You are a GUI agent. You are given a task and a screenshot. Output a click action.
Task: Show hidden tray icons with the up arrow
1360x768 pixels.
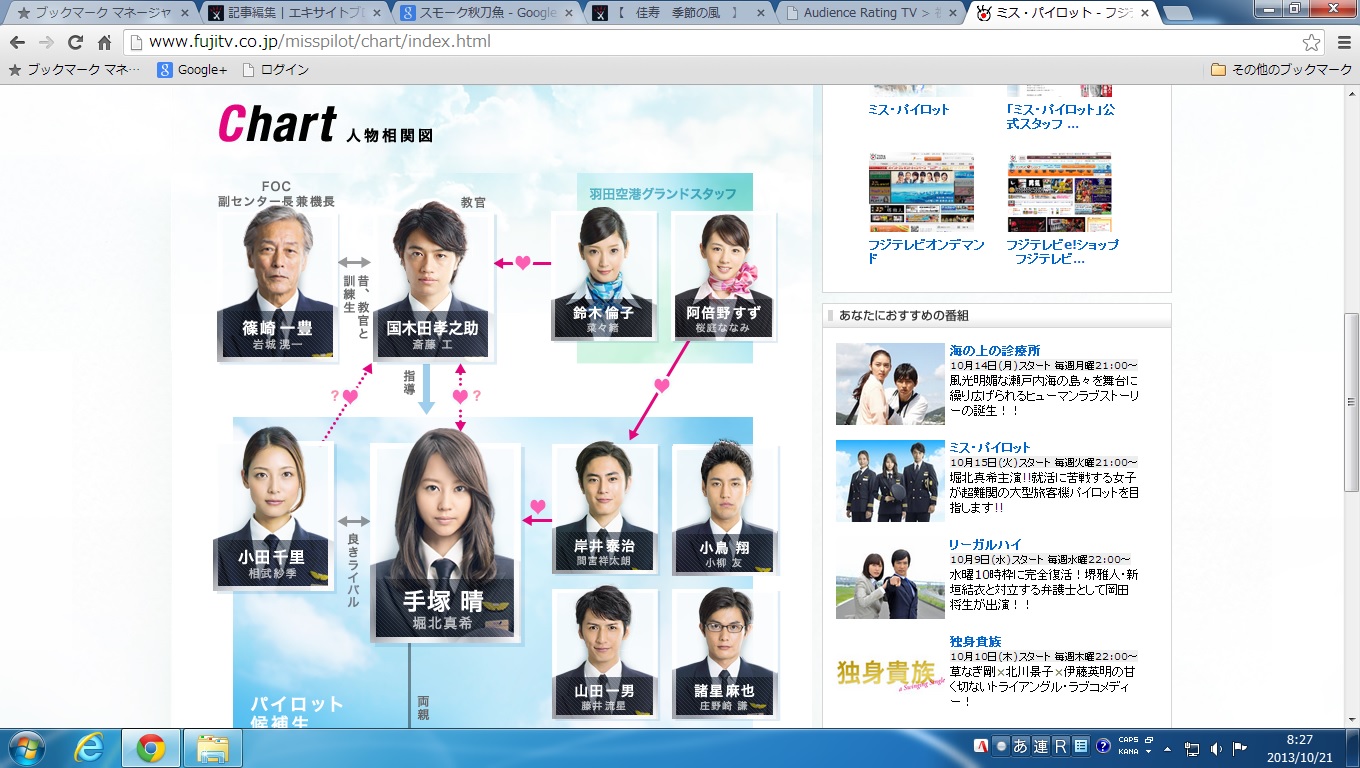[1168, 748]
